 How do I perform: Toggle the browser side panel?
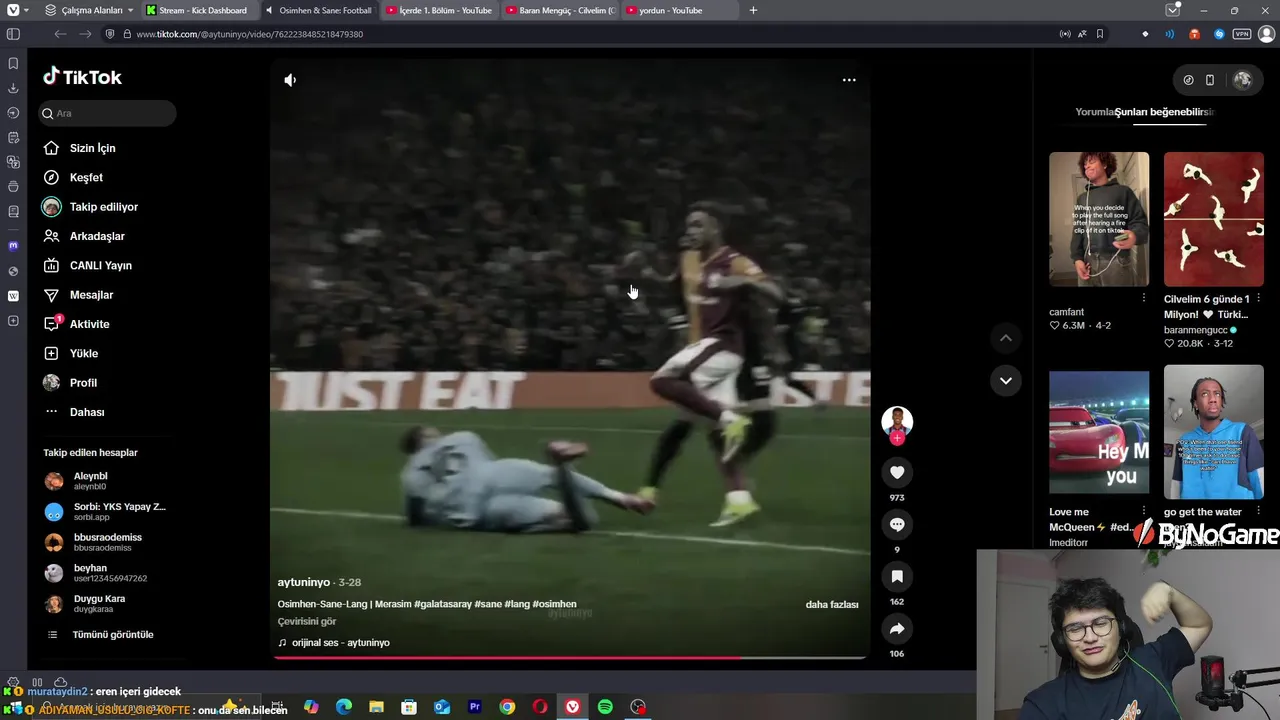coord(13,34)
